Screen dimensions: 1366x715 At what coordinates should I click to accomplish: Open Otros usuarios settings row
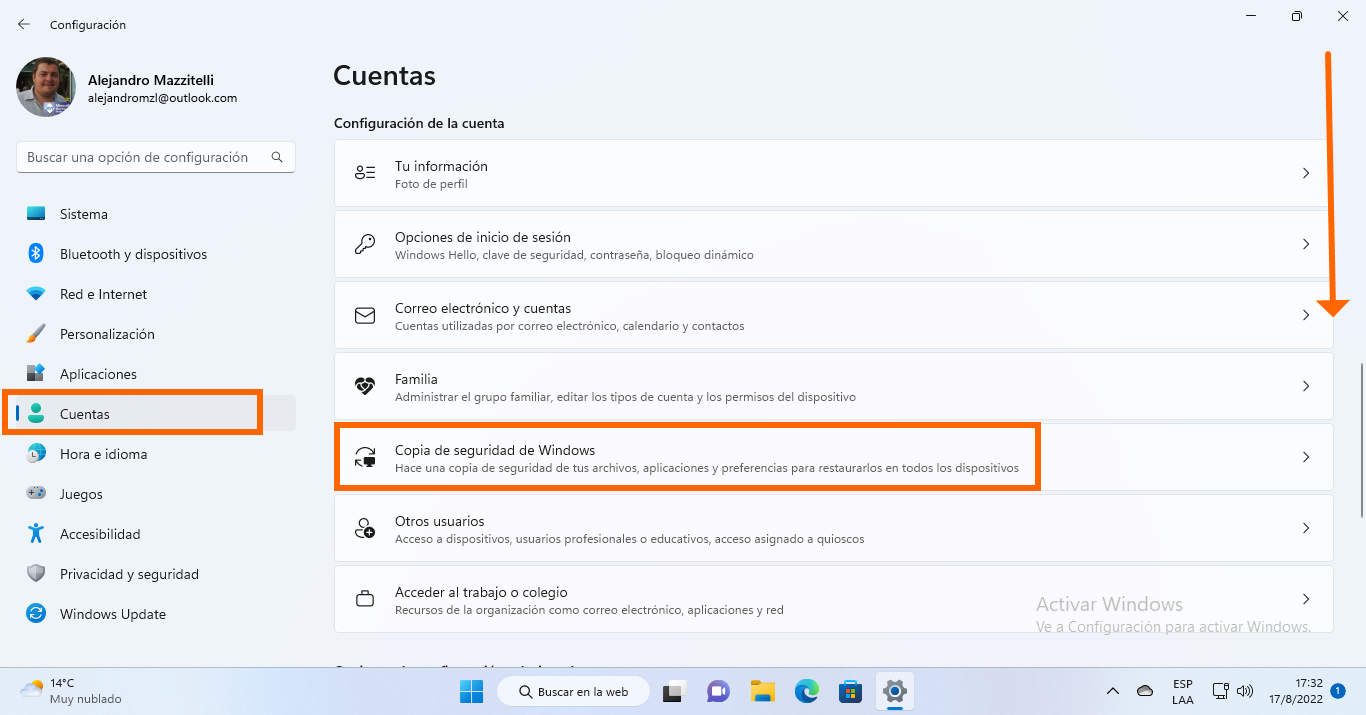tap(833, 528)
